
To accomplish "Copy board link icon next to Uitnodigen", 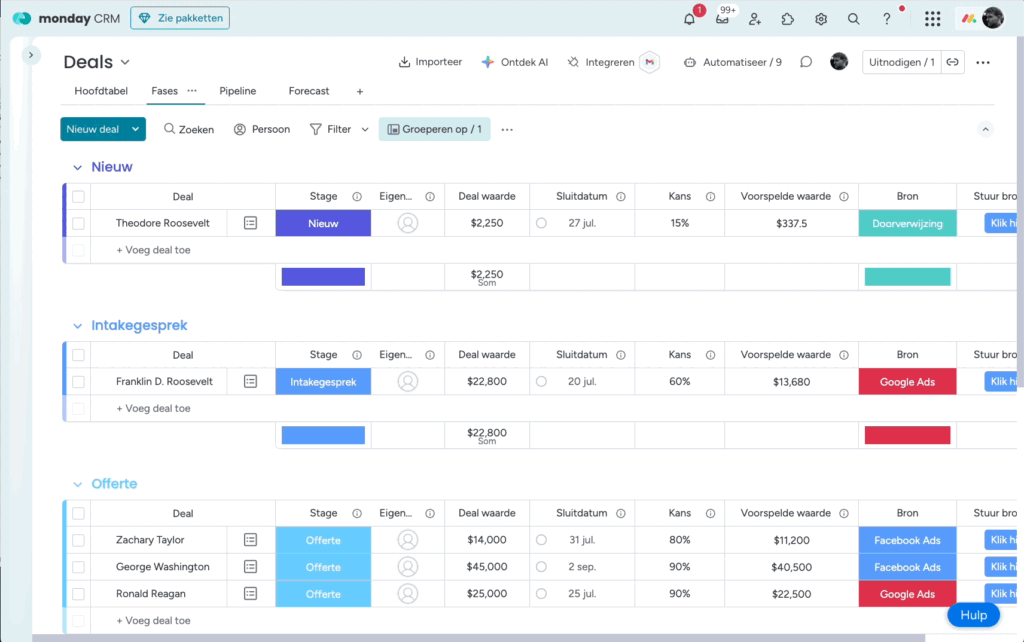I will (x=953, y=62).
